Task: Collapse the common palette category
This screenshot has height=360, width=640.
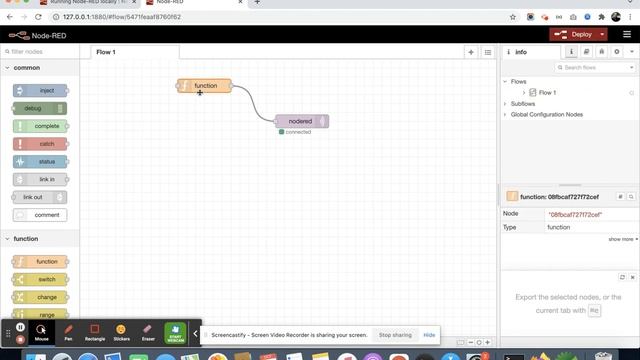Action: pos(40,68)
